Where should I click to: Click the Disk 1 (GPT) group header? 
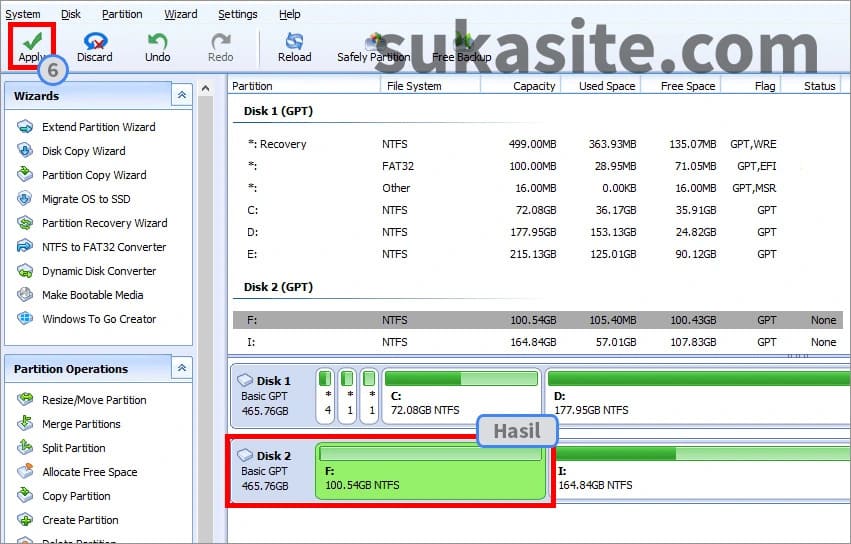pyautogui.click(x=278, y=111)
